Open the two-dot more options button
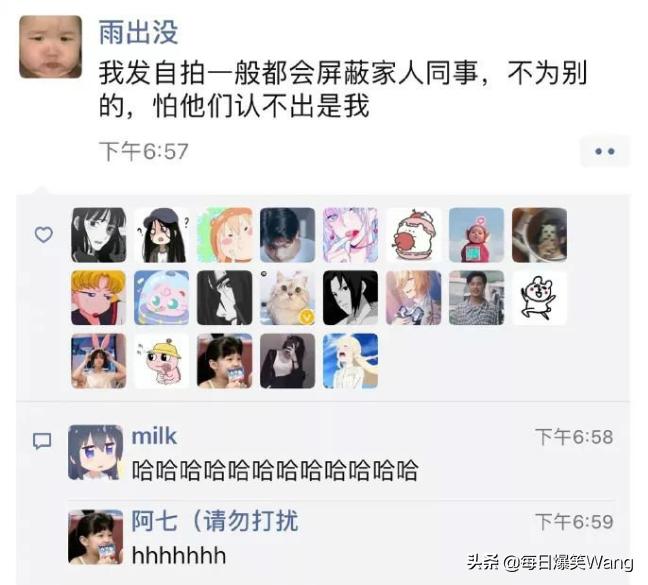The height and width of the screenshot is (585, 648). click(605, 152)
